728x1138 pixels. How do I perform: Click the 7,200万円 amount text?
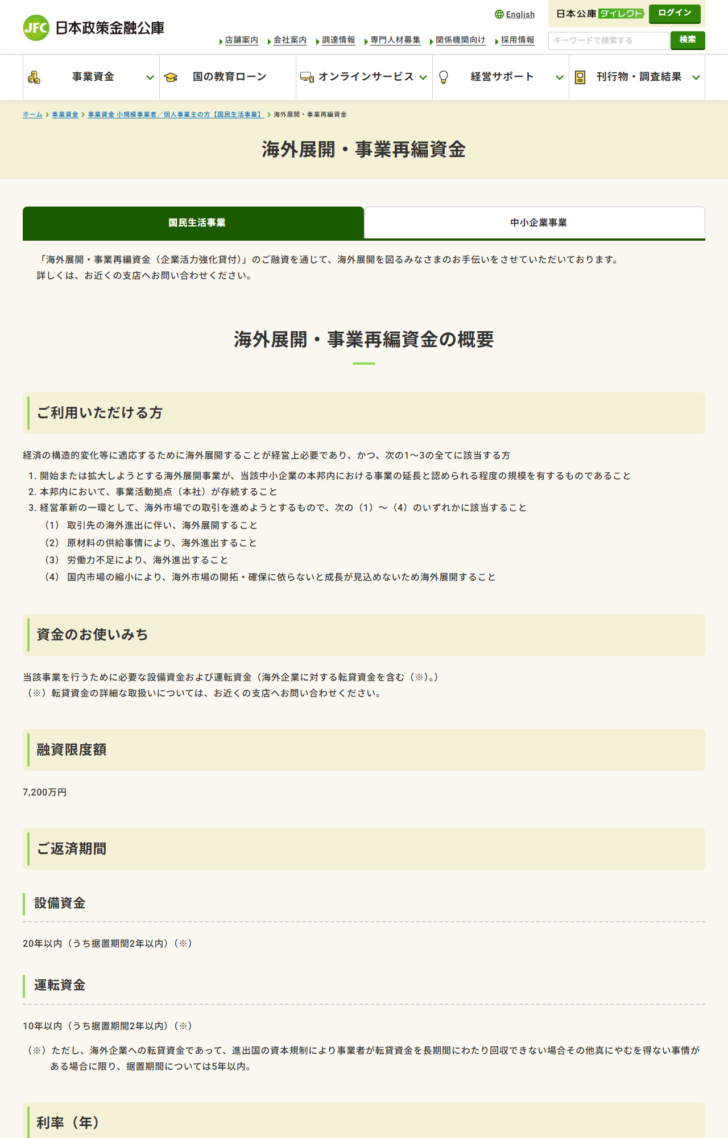(x=44, y=793)
